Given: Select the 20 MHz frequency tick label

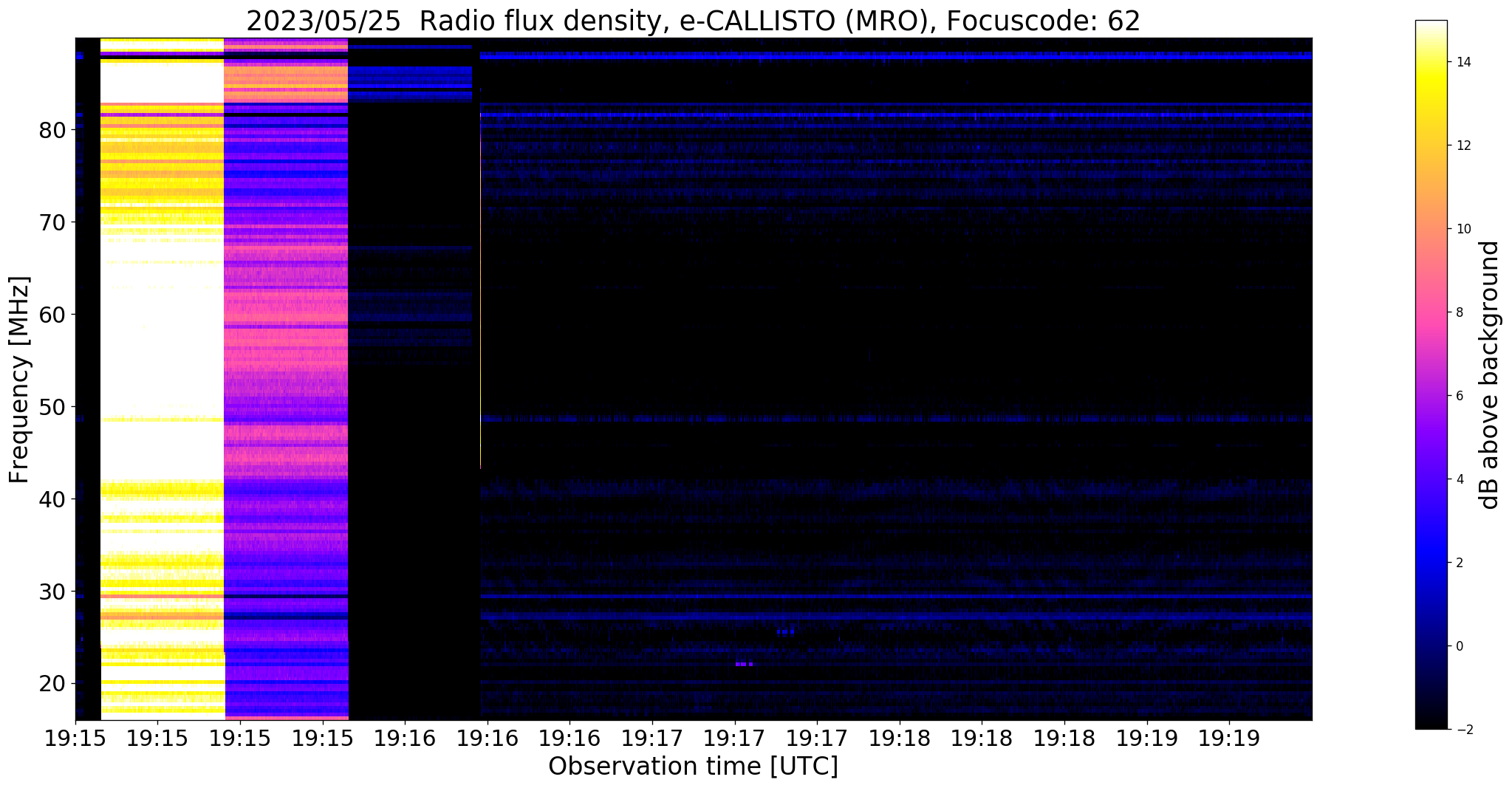Looking at the screenshot, I should (52, 685).
